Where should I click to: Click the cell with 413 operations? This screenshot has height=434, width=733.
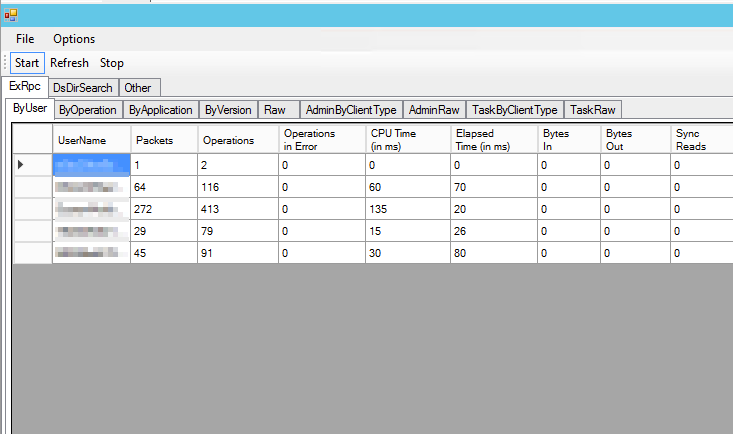click(x=236, y=208)
